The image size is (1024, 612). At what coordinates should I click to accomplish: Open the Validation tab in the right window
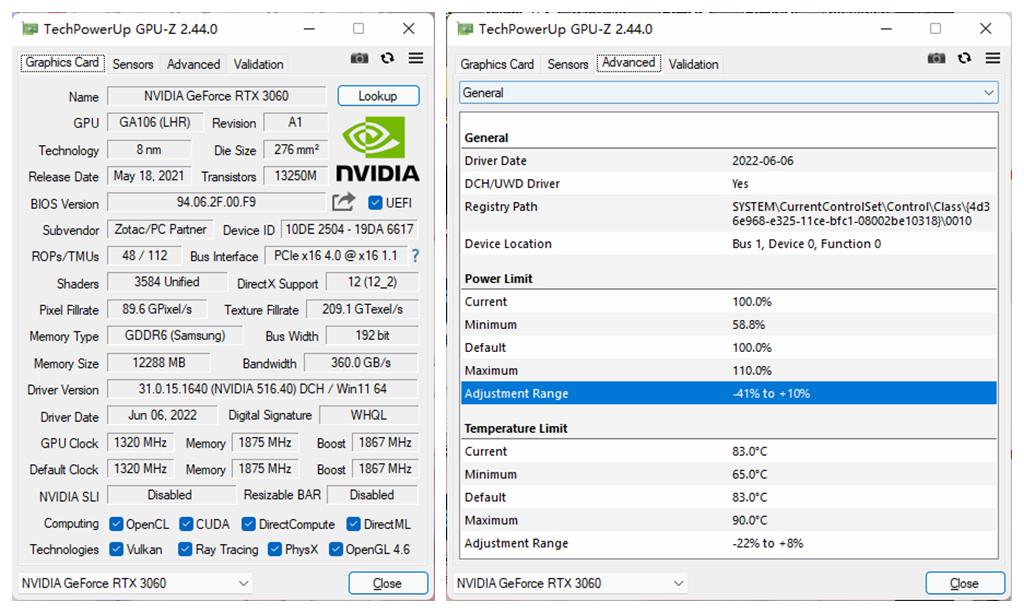[x=694, y=64]
